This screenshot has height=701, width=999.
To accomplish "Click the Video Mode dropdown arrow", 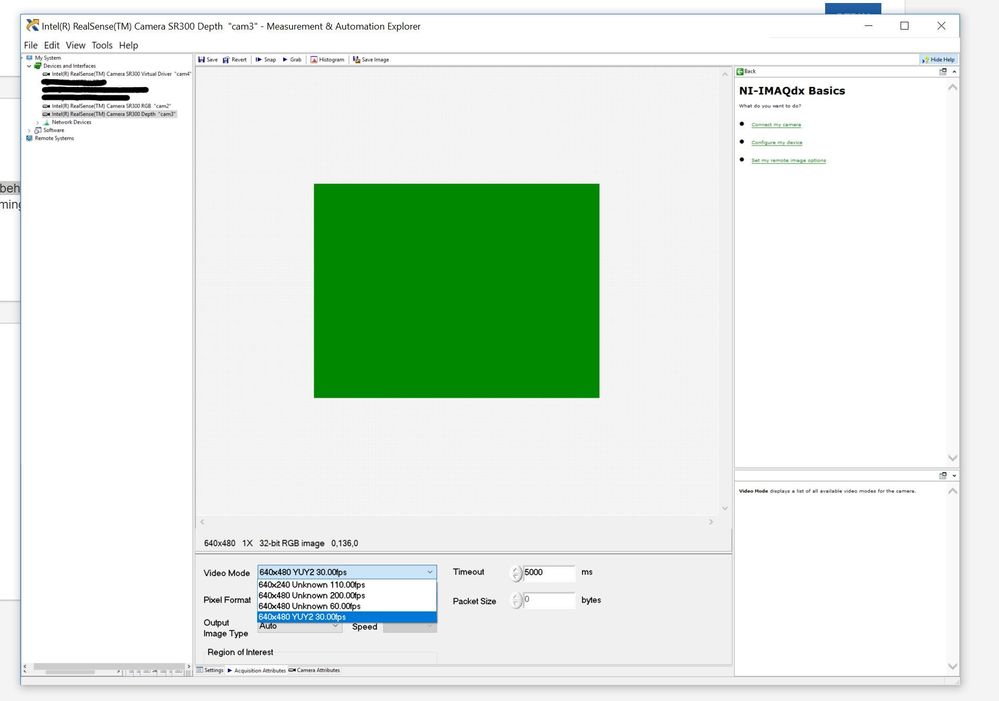I will click(430, 572).
